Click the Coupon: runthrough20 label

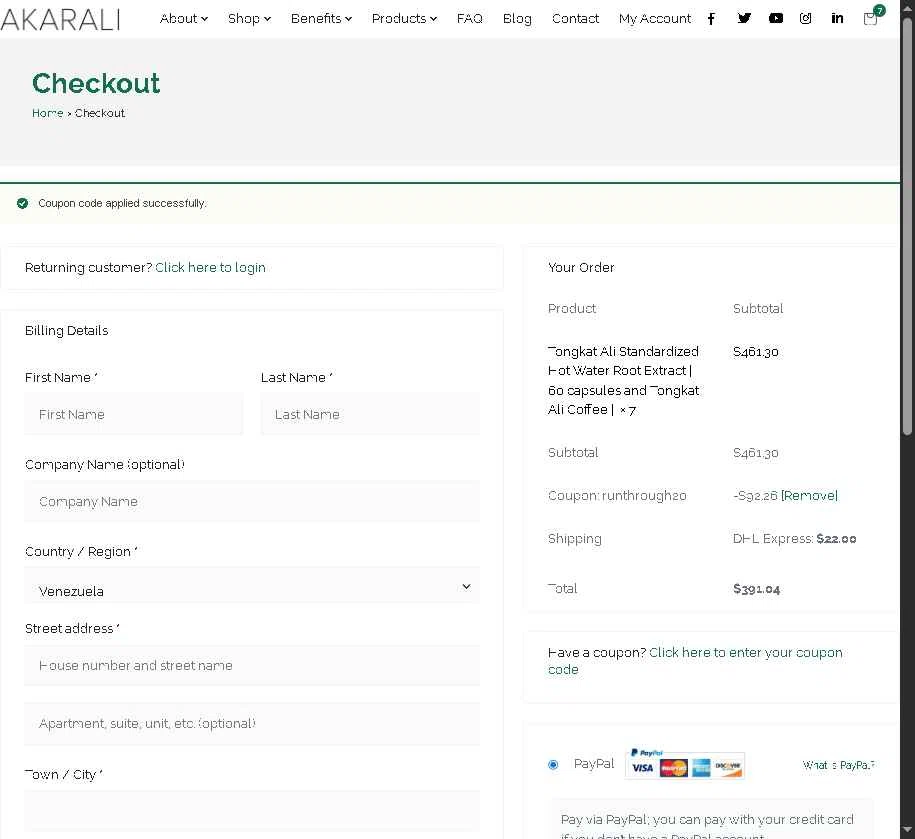[x=617, y=495]
